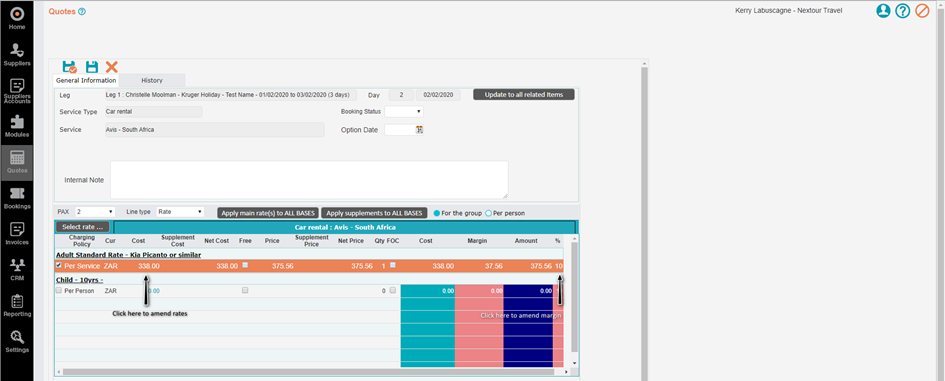
Task: Click the Adult Standard Rate - Kia Picanto heading
Action: (128, 255)
